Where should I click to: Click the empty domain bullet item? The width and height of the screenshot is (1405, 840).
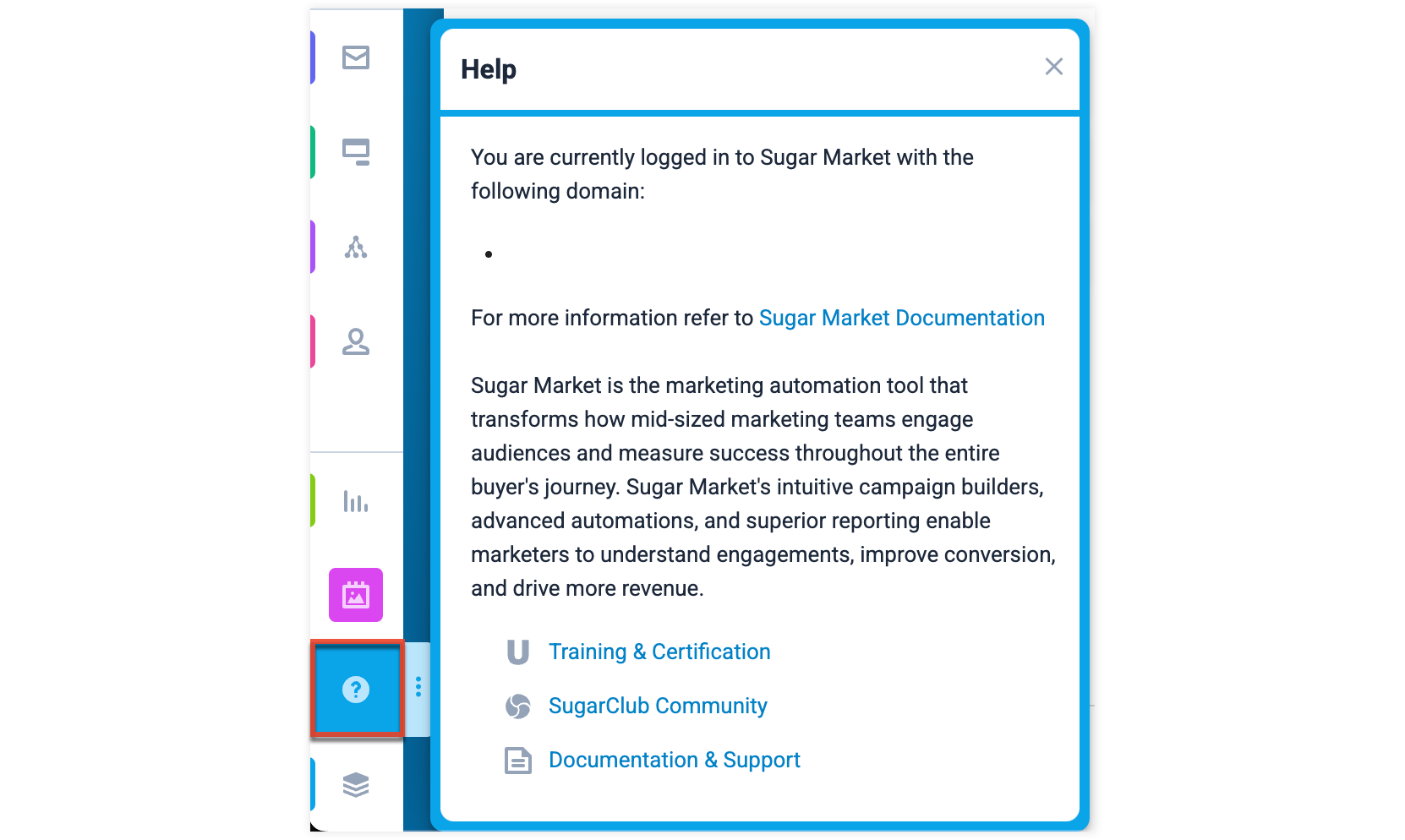click(489, 254)
